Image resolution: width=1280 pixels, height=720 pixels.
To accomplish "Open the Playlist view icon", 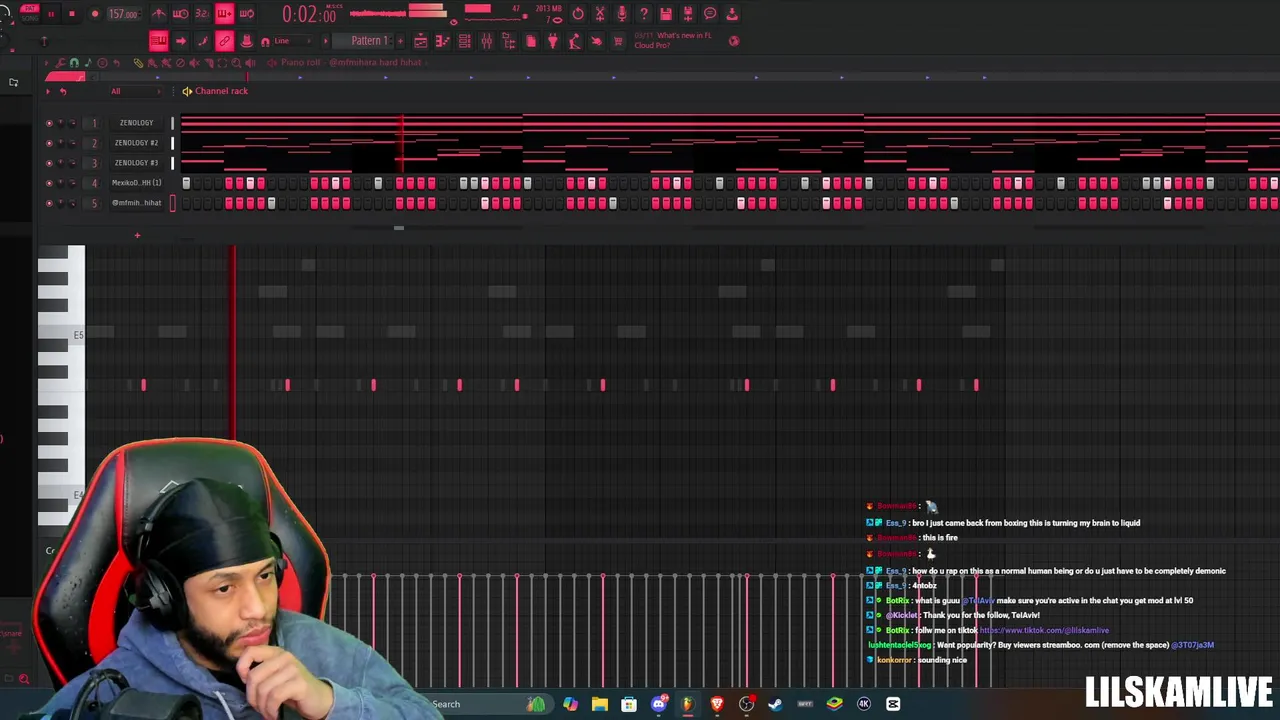I will tap(421, 41).
